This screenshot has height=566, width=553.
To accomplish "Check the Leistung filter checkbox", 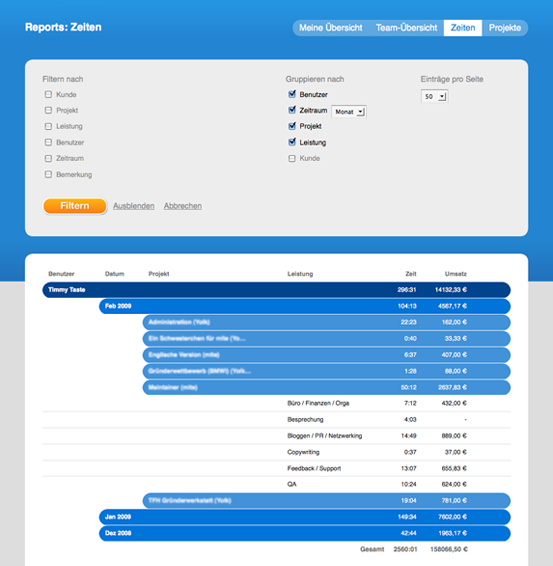I will (48, 126).
